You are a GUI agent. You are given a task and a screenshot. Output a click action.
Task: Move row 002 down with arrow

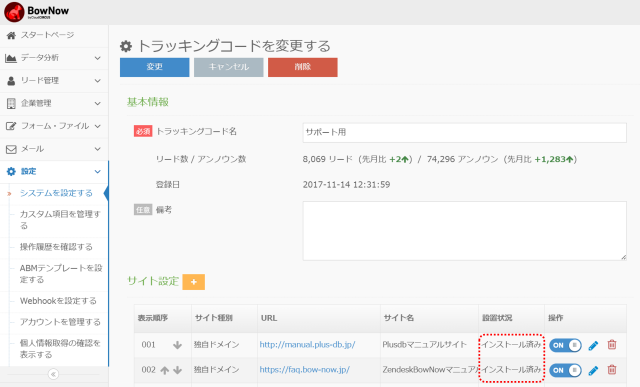click(177, 370)
